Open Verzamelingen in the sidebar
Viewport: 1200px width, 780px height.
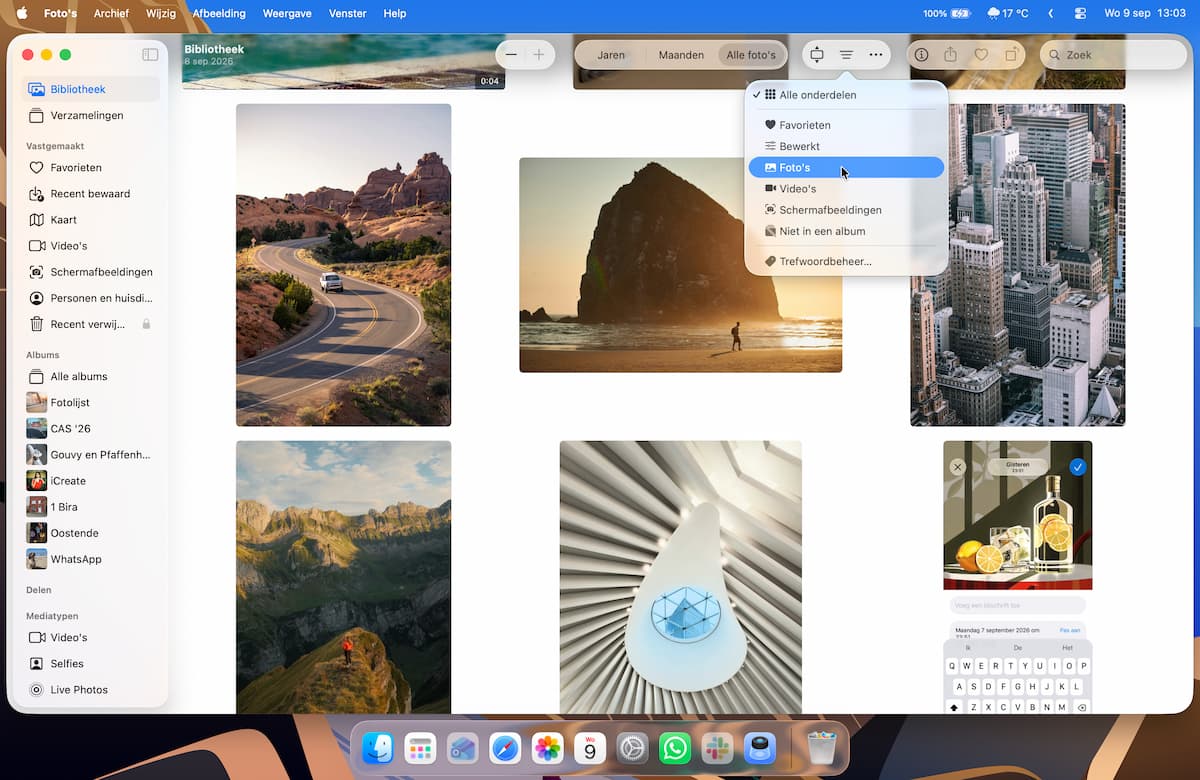point(91,116)
